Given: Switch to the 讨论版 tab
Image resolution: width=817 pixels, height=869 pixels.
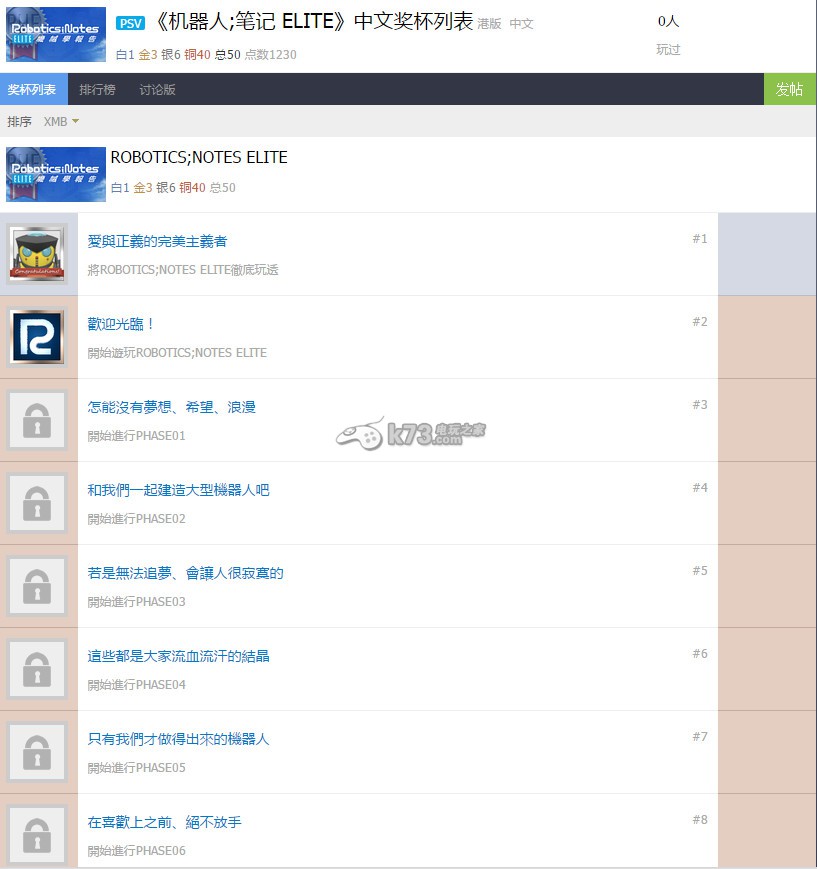Looking at the screenshot, I should [157, 89].
